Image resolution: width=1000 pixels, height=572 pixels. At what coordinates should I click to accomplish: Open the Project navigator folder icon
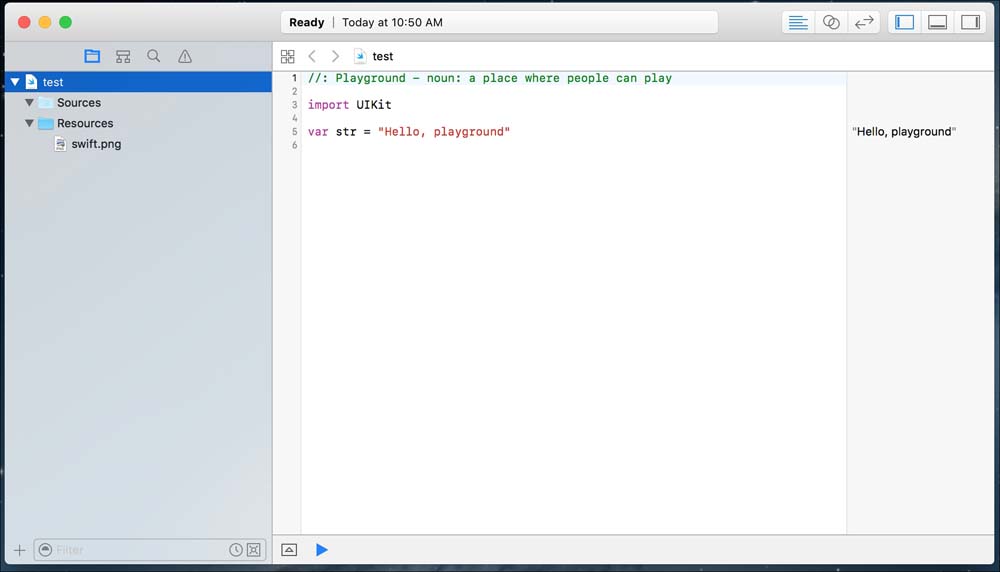(x=92, y=57)
